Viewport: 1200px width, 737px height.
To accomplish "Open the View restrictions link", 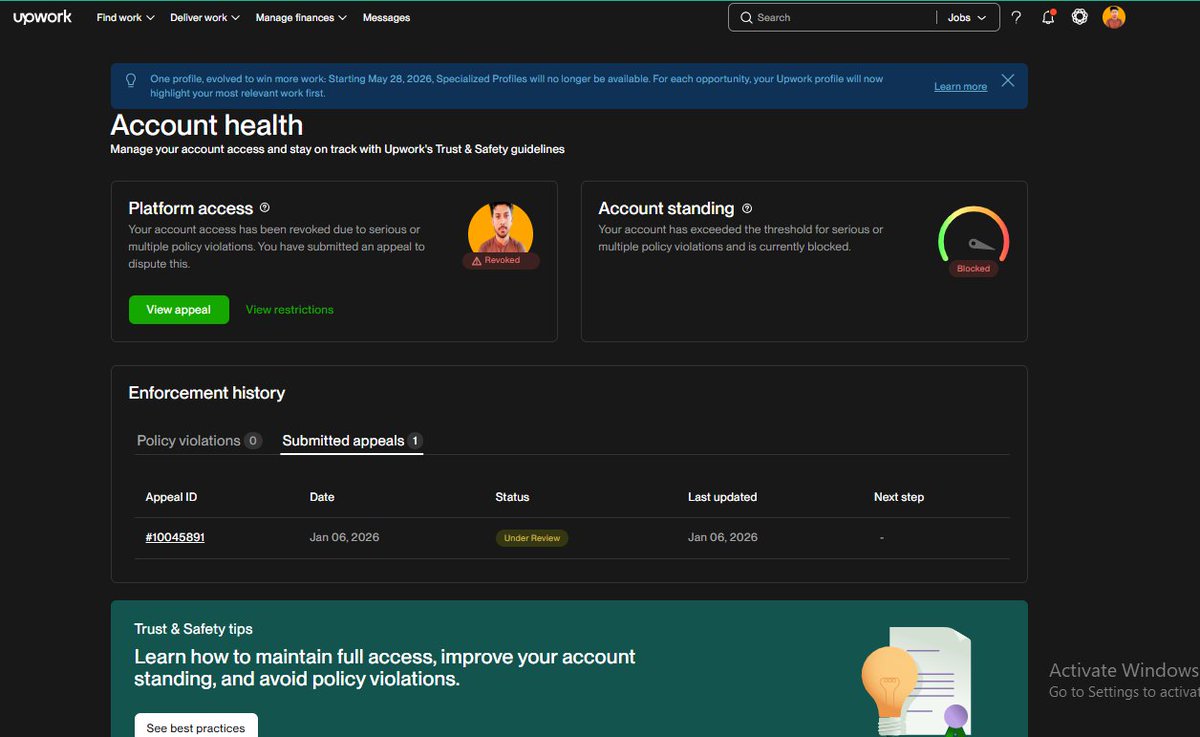I will [x=290, y=310].
